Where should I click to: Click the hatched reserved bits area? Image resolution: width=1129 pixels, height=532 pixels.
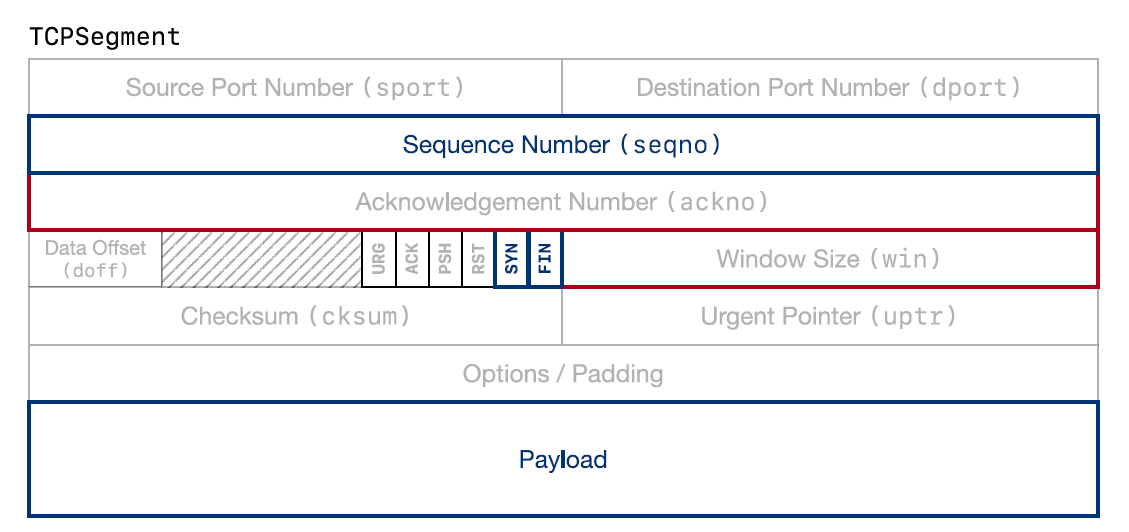pos(261,259)
